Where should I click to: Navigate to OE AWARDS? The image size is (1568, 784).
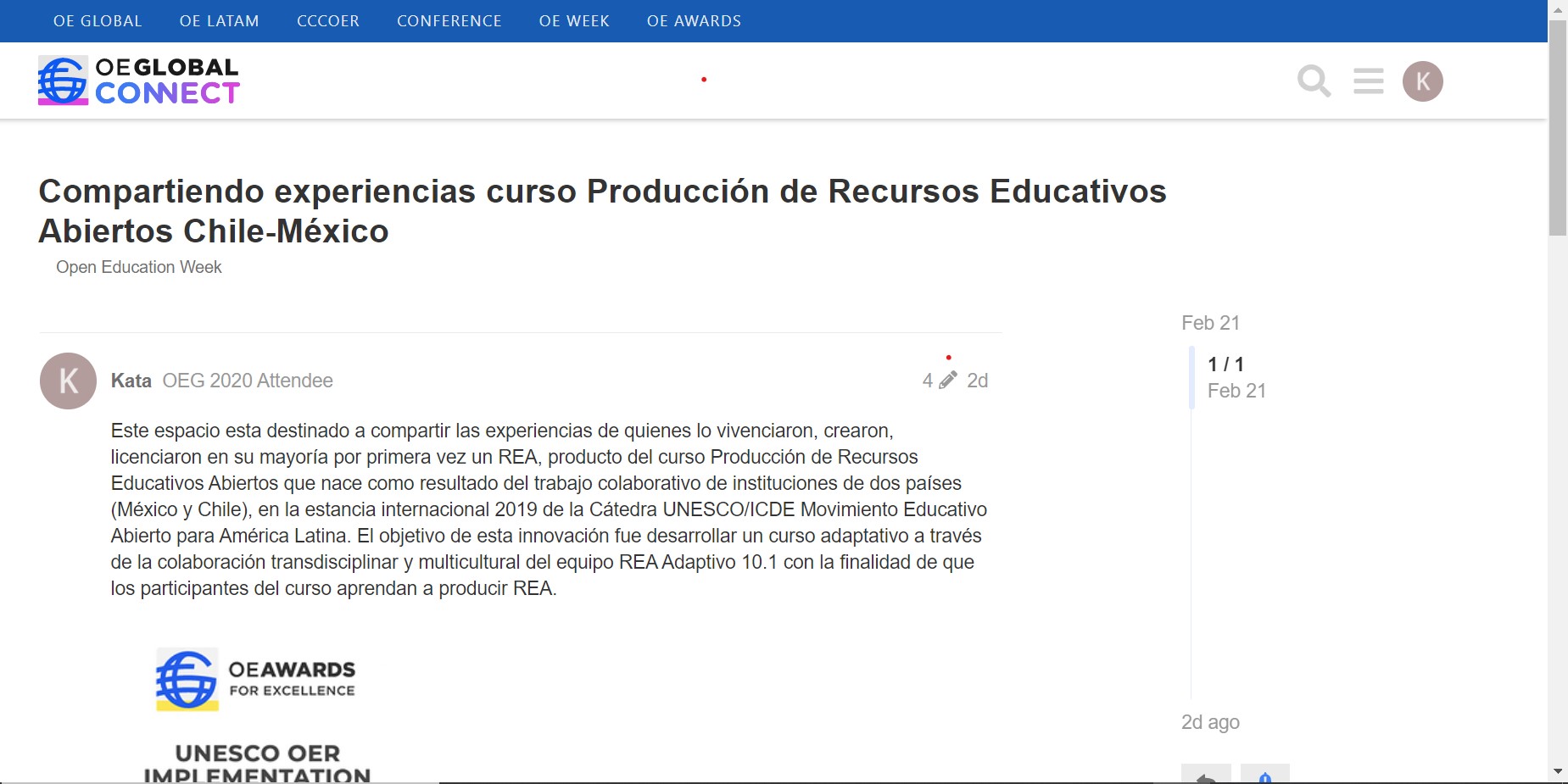(x=694, y=21)
